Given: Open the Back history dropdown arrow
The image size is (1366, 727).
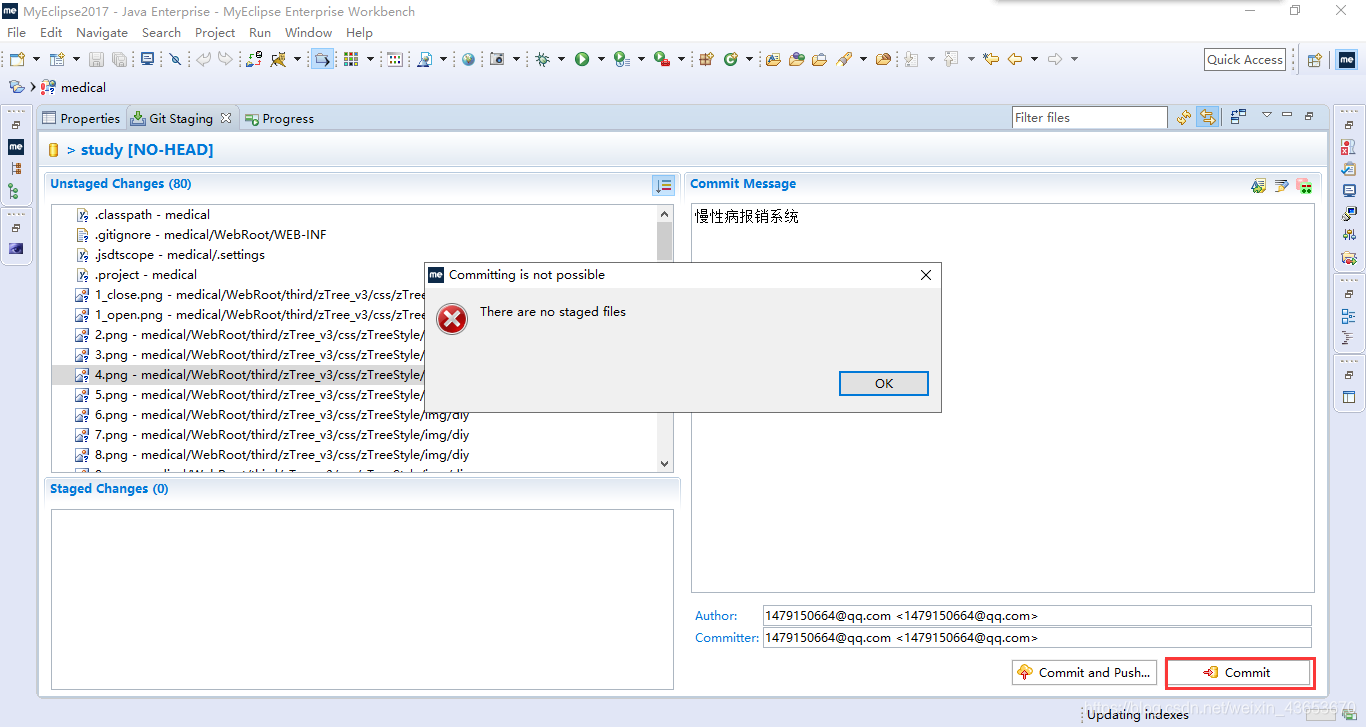Looking at the screenshot, I should [1034, 60].
